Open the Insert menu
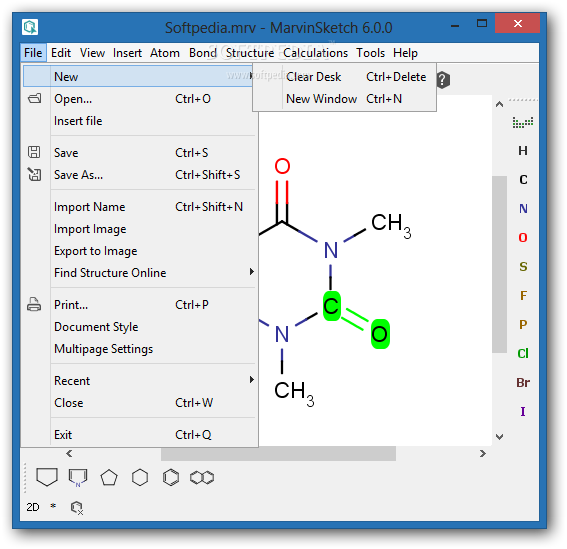 (127, 53)
